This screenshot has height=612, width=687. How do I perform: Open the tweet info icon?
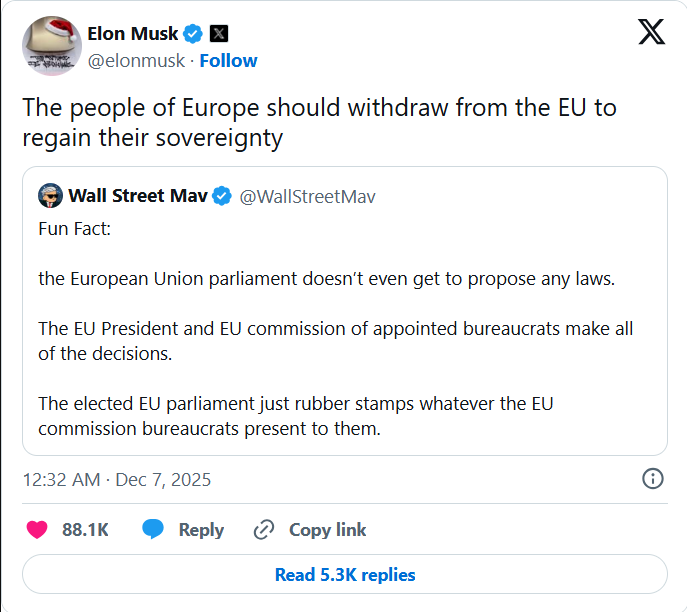(x=652, y=479)
